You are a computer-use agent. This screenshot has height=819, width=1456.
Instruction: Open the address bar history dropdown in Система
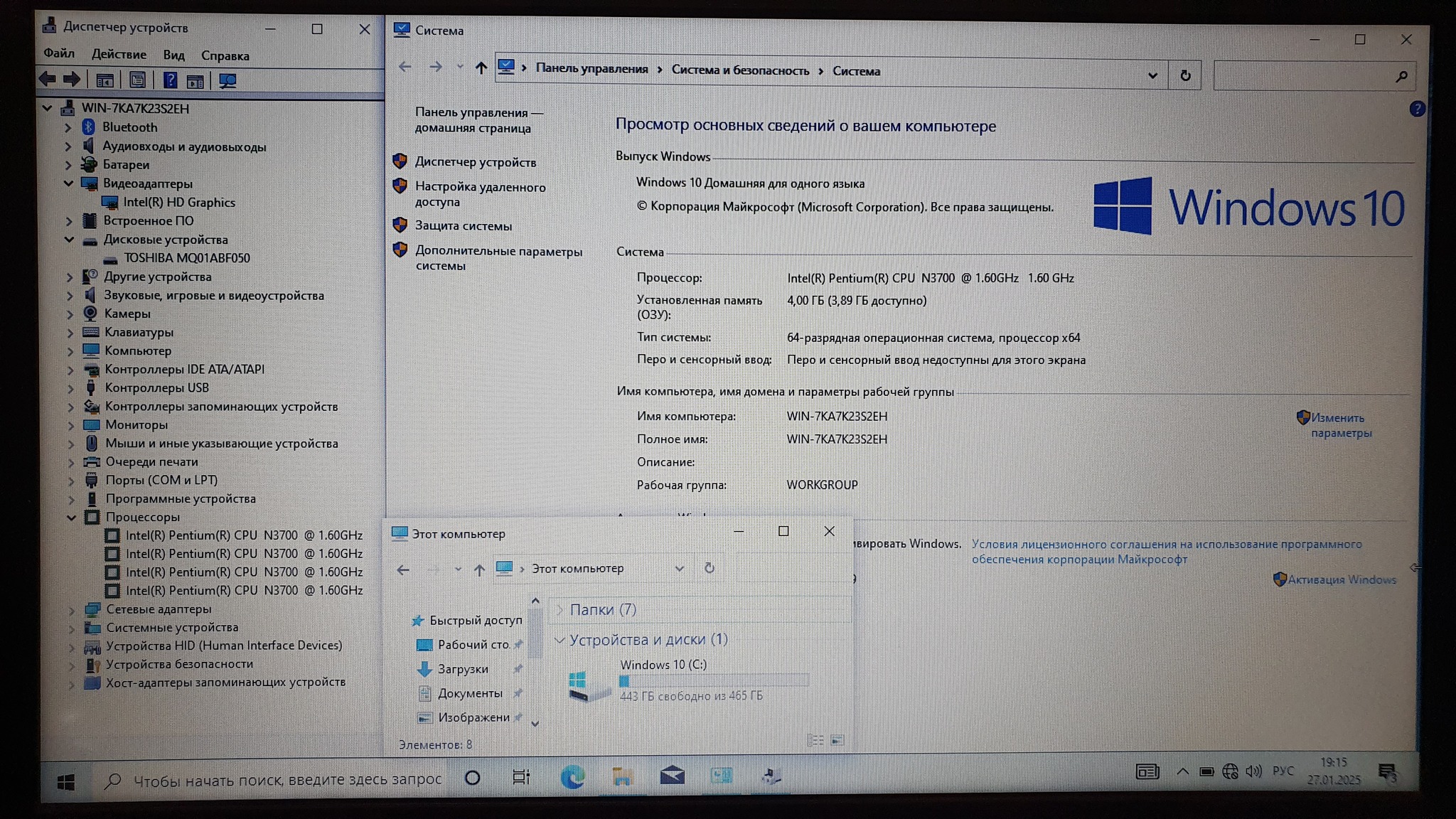point(1152,75)
